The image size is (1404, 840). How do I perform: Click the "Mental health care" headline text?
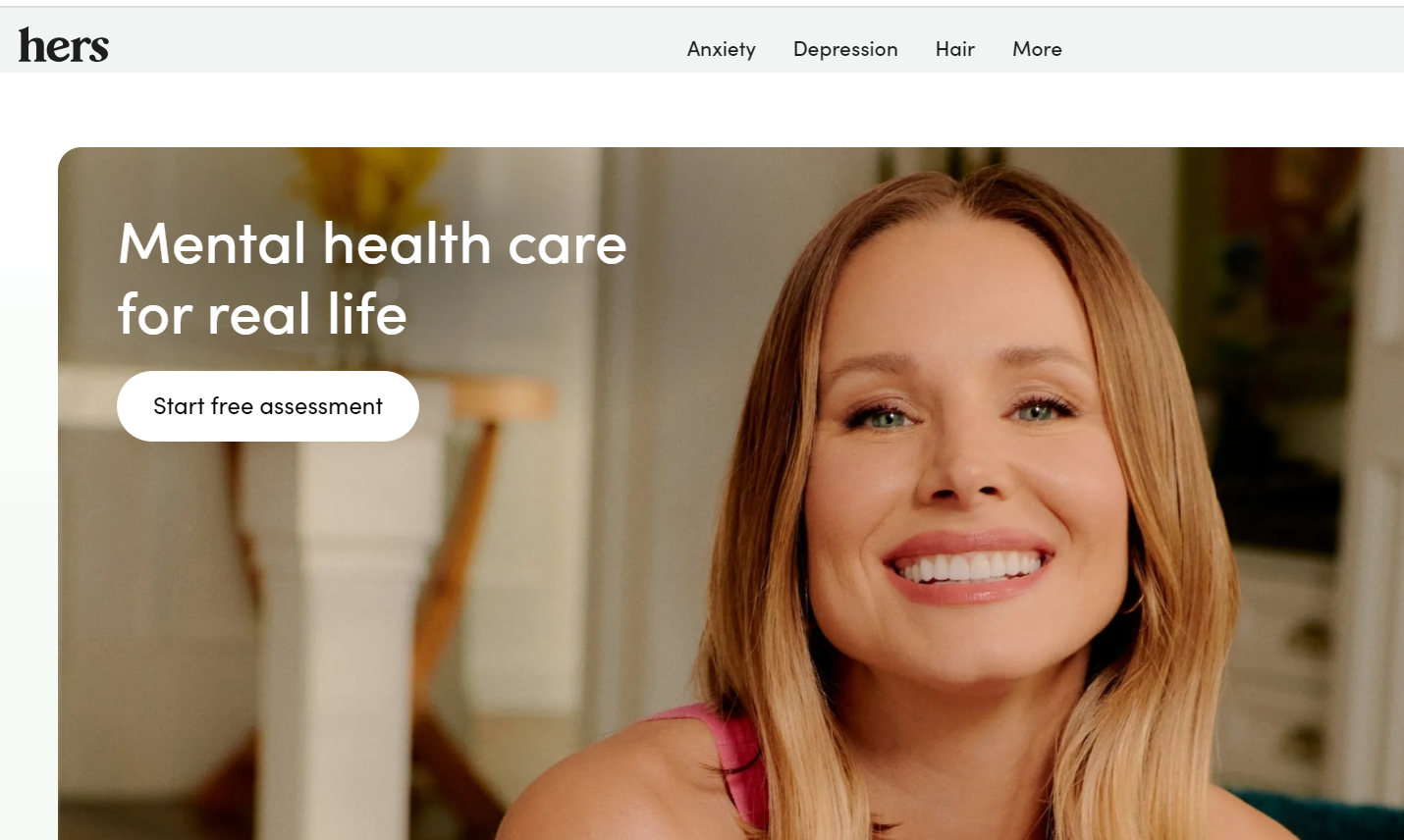click(x=372, y=243)
